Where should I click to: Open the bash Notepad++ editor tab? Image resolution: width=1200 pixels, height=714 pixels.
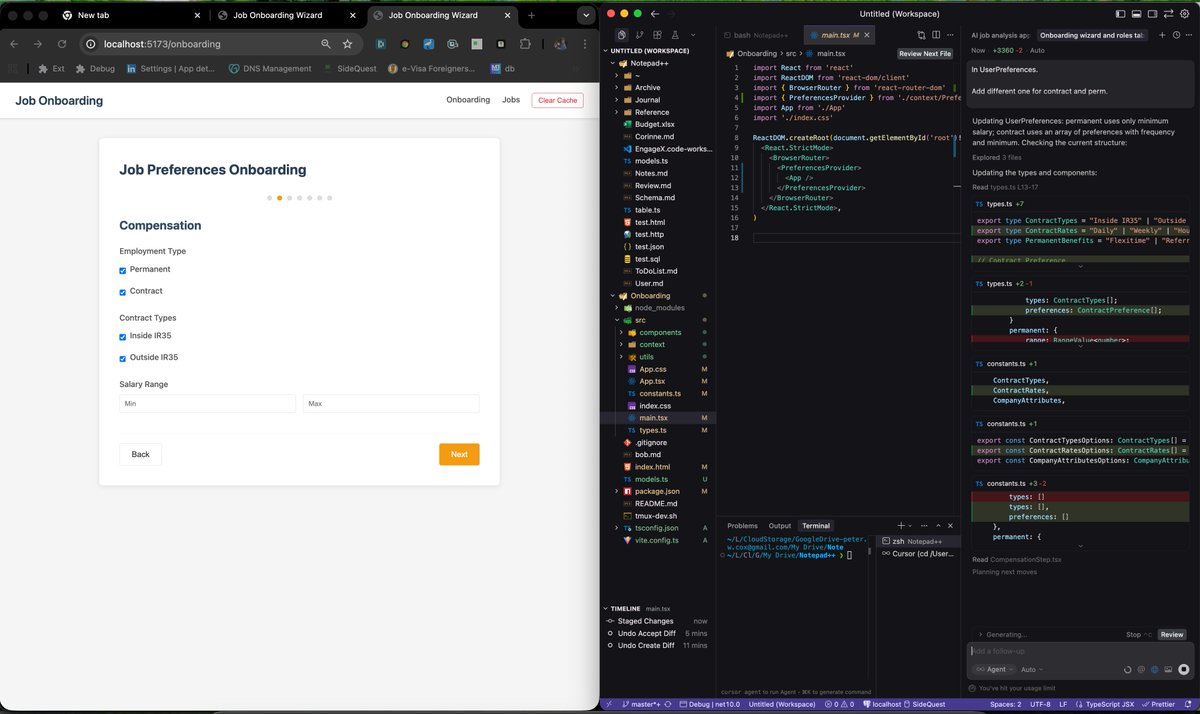coord(762,35)
